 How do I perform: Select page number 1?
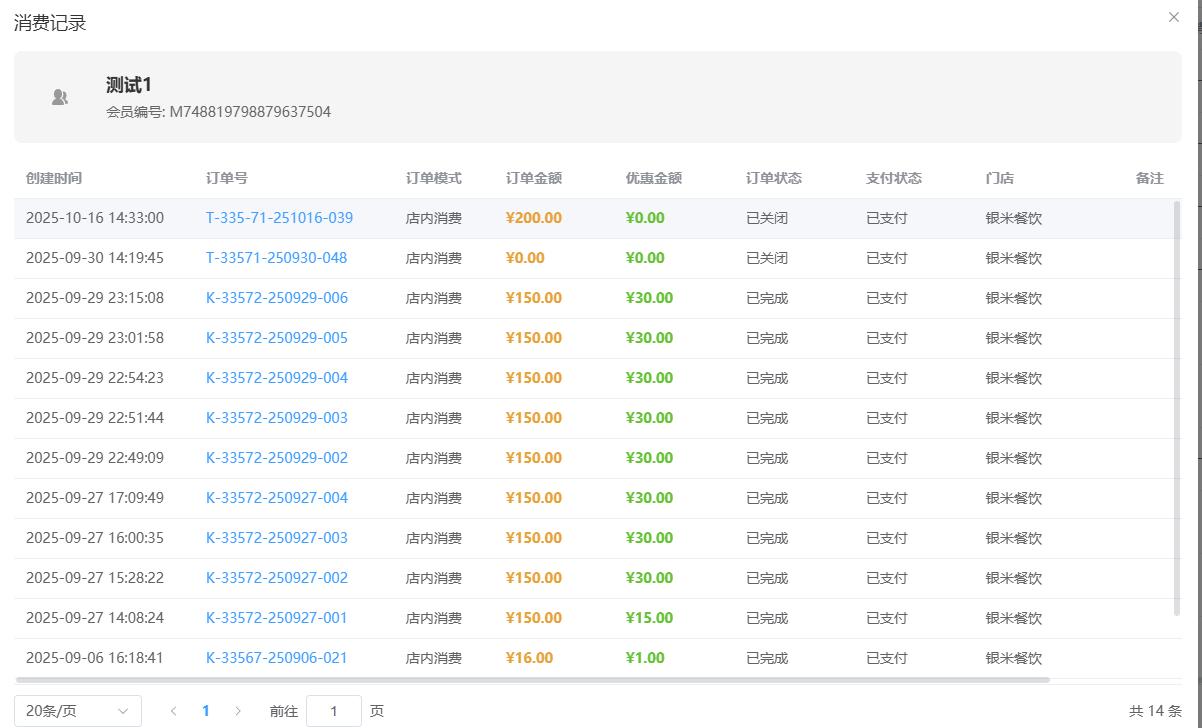click(206, 711)
